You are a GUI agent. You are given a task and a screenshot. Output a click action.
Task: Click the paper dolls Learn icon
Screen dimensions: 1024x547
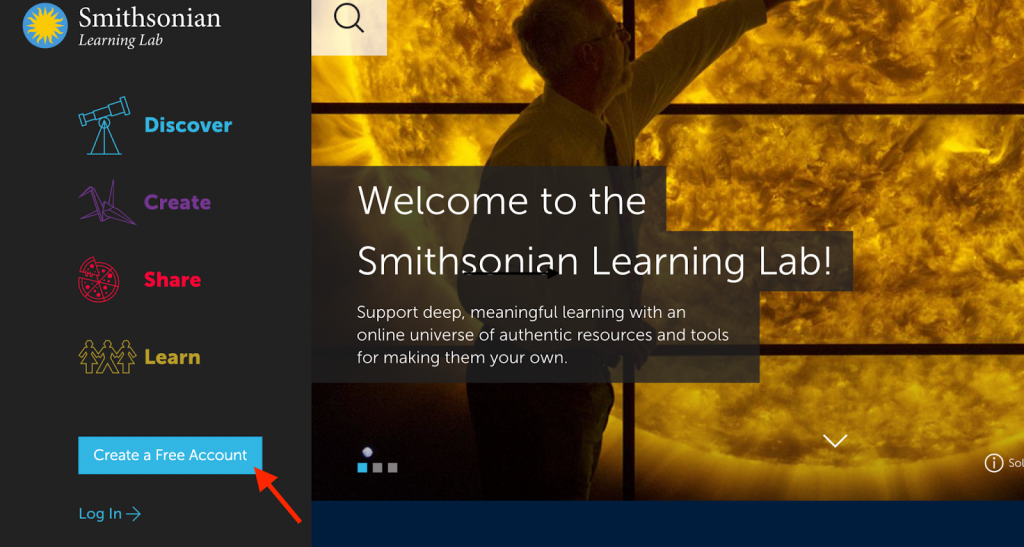(x=107, y=356)
